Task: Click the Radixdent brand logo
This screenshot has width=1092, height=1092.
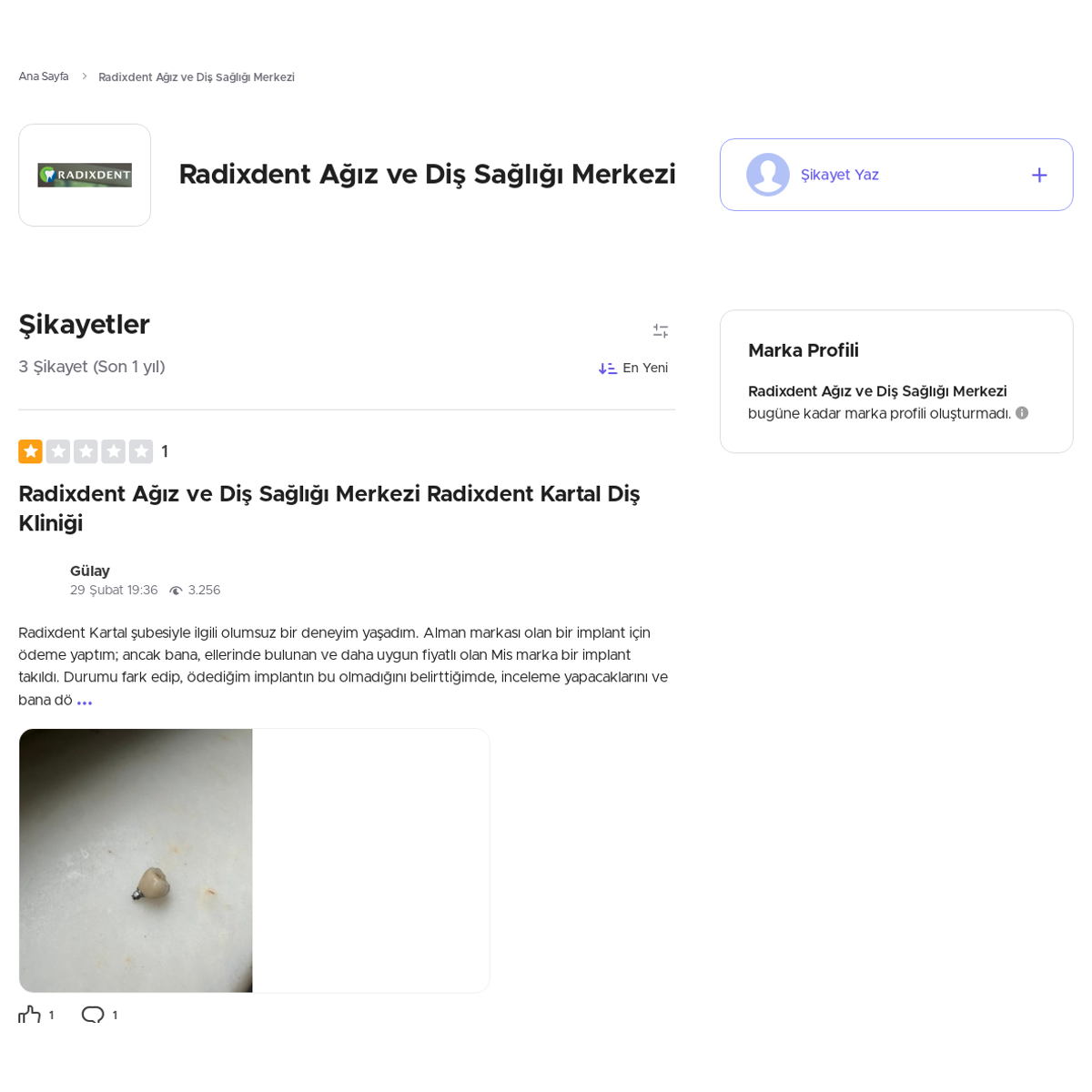Action: tap(85, 175)
